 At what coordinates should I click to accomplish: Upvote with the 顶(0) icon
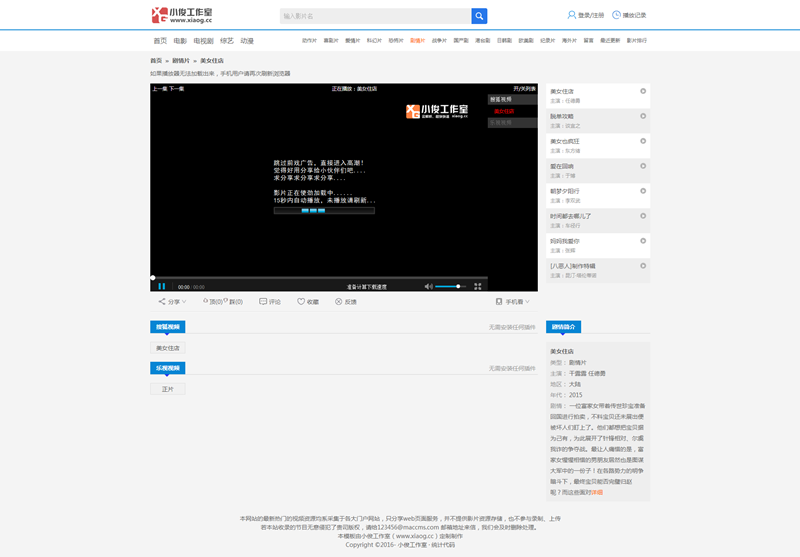coord(206,301)
